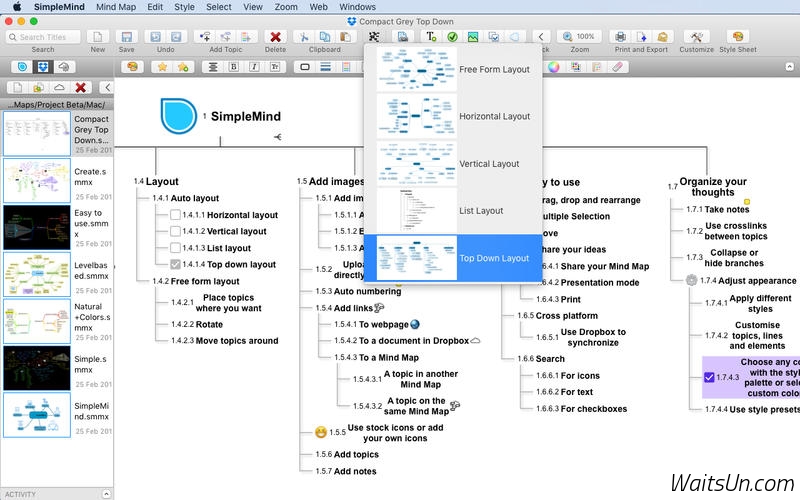Click the New mind map toolbar icon
Screen dimensions: 800x500
click(x=97, y=37)
